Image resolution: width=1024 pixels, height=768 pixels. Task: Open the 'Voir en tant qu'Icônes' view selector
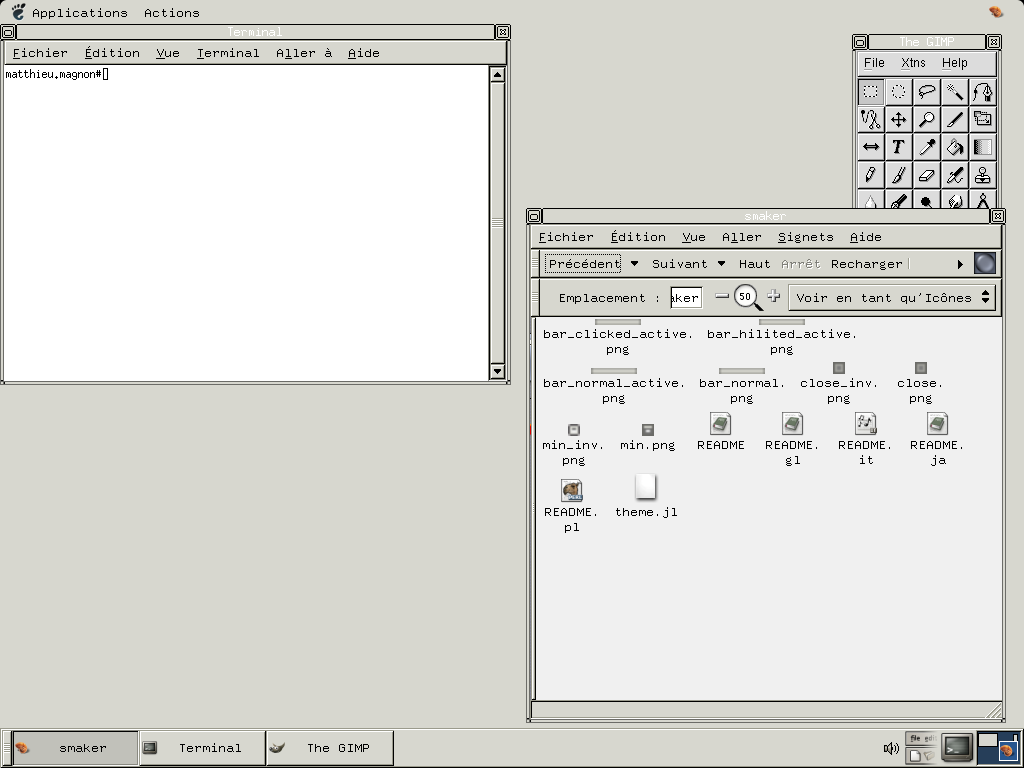tap(892, 298)
